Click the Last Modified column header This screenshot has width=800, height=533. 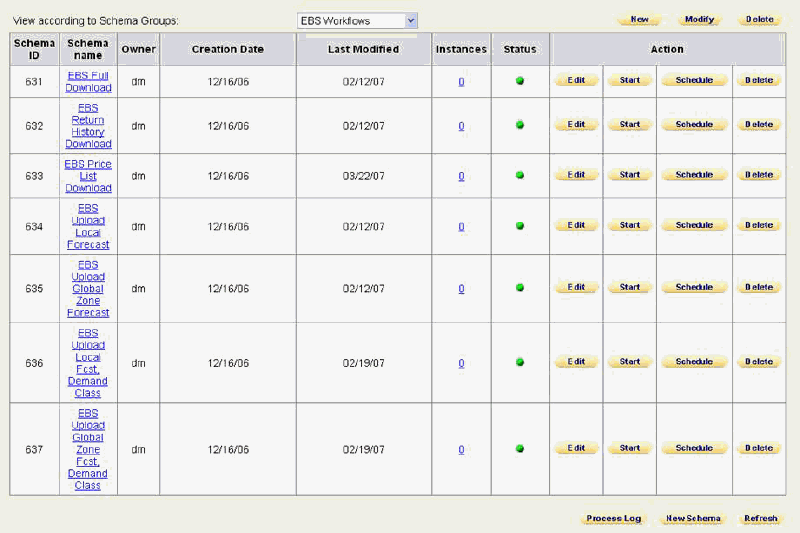(364, 49)
